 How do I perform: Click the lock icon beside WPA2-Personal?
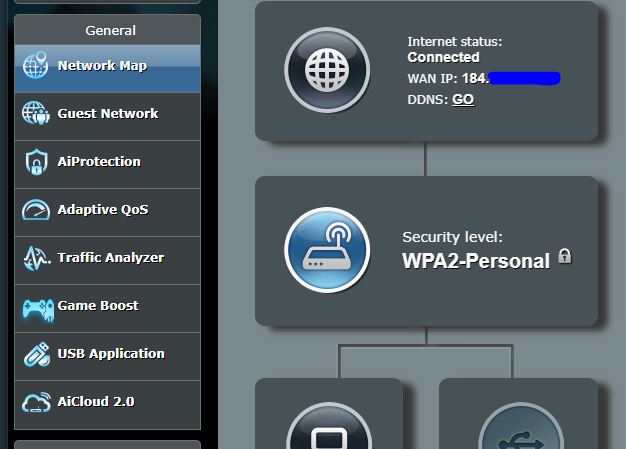(x=565, y=257)
